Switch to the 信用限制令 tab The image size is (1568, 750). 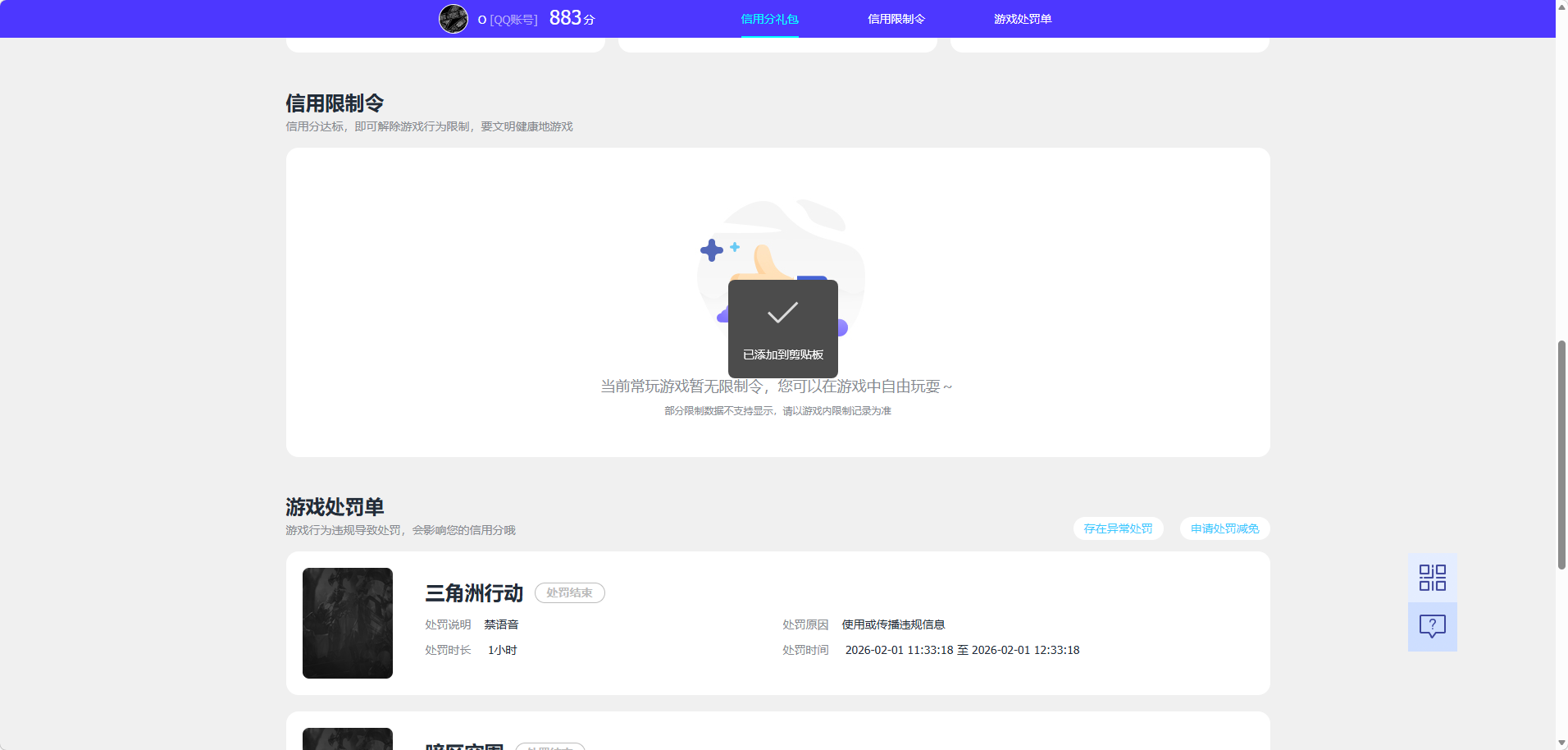896,18
